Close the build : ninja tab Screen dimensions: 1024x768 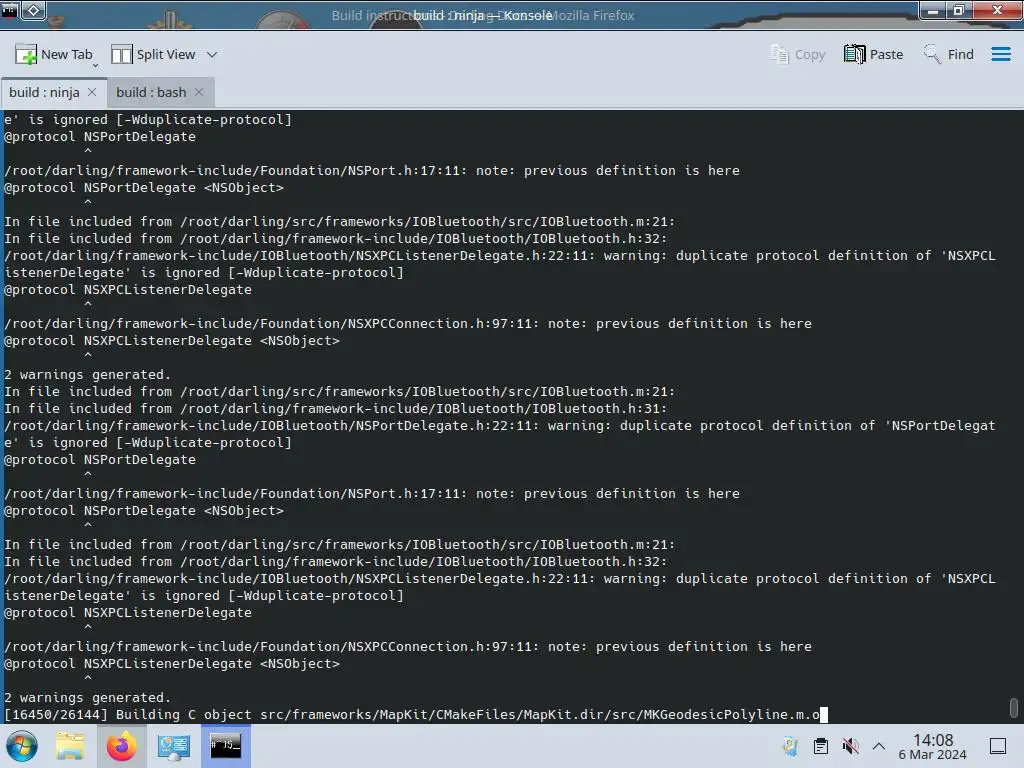pos(92,92)
